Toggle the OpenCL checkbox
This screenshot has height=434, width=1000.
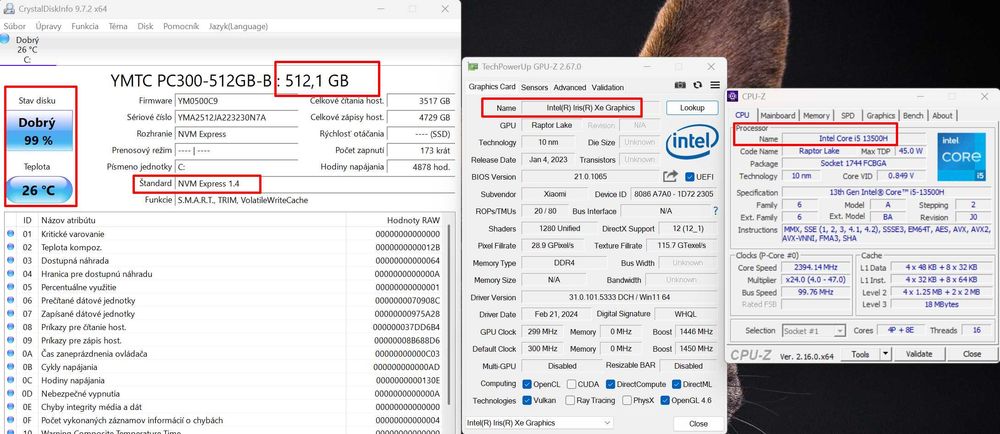click(527, 384)
